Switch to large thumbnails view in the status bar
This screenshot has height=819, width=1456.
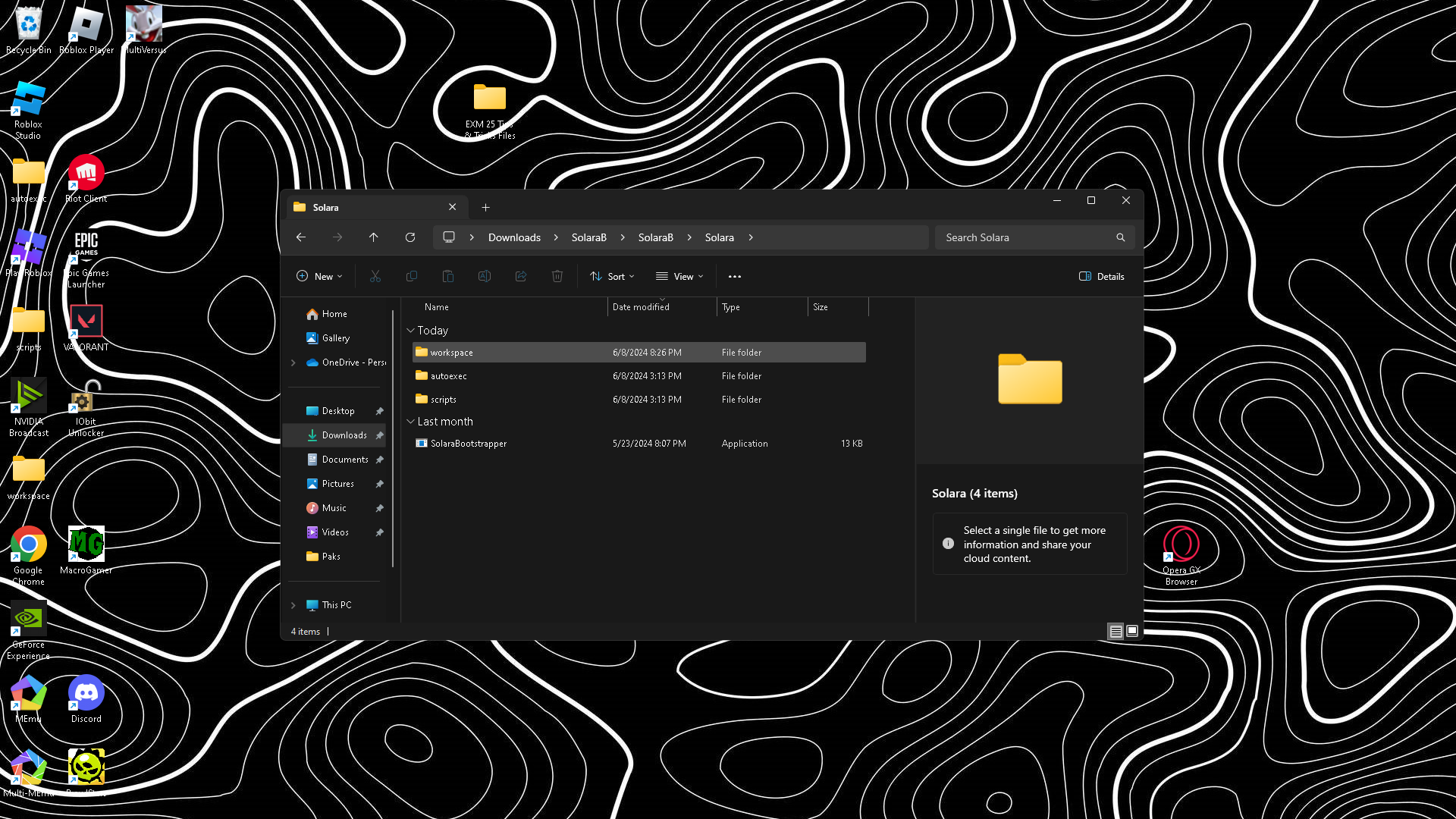click(x=1132, y=631)
